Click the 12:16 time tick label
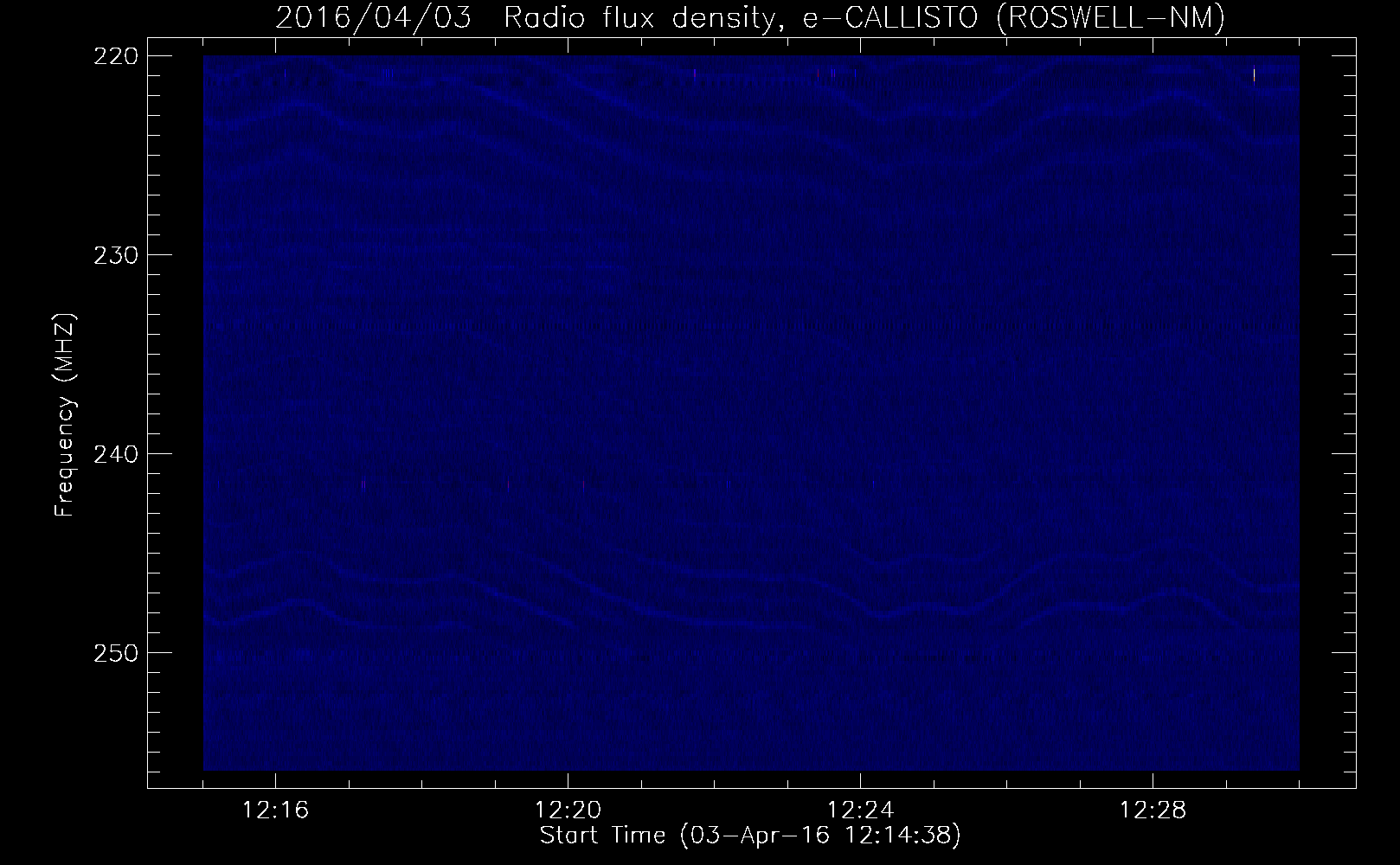Viewport: 1400px width, 865px height. tap(276, 811)
